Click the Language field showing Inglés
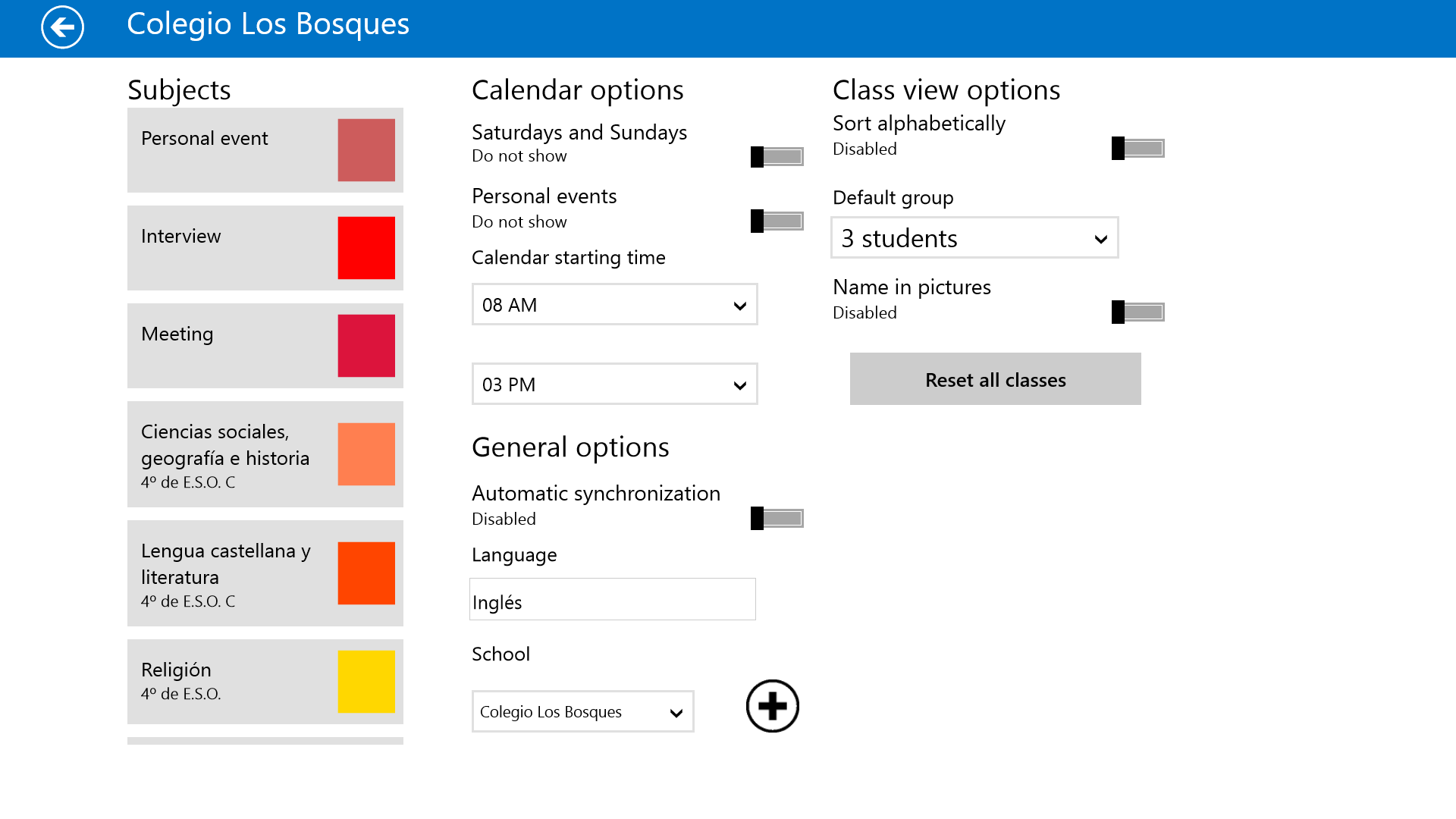The width and height of the screenshot is (1456, 819). click(613, 600)
